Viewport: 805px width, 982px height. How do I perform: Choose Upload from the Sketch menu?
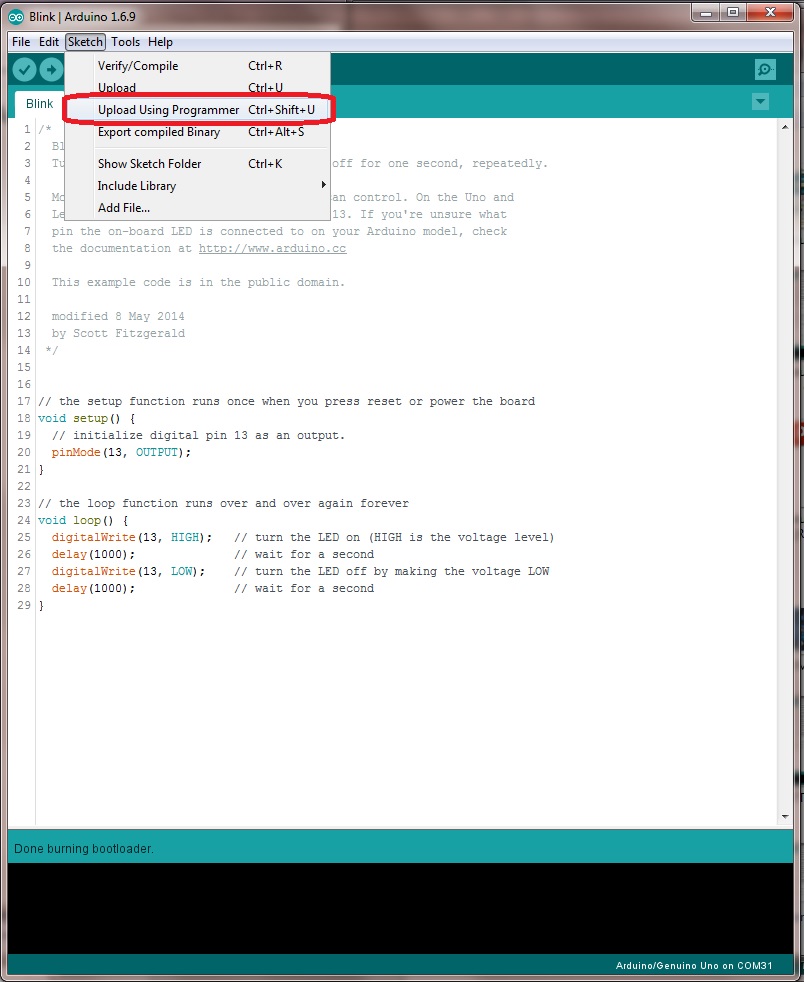click(x=197, y=88)
